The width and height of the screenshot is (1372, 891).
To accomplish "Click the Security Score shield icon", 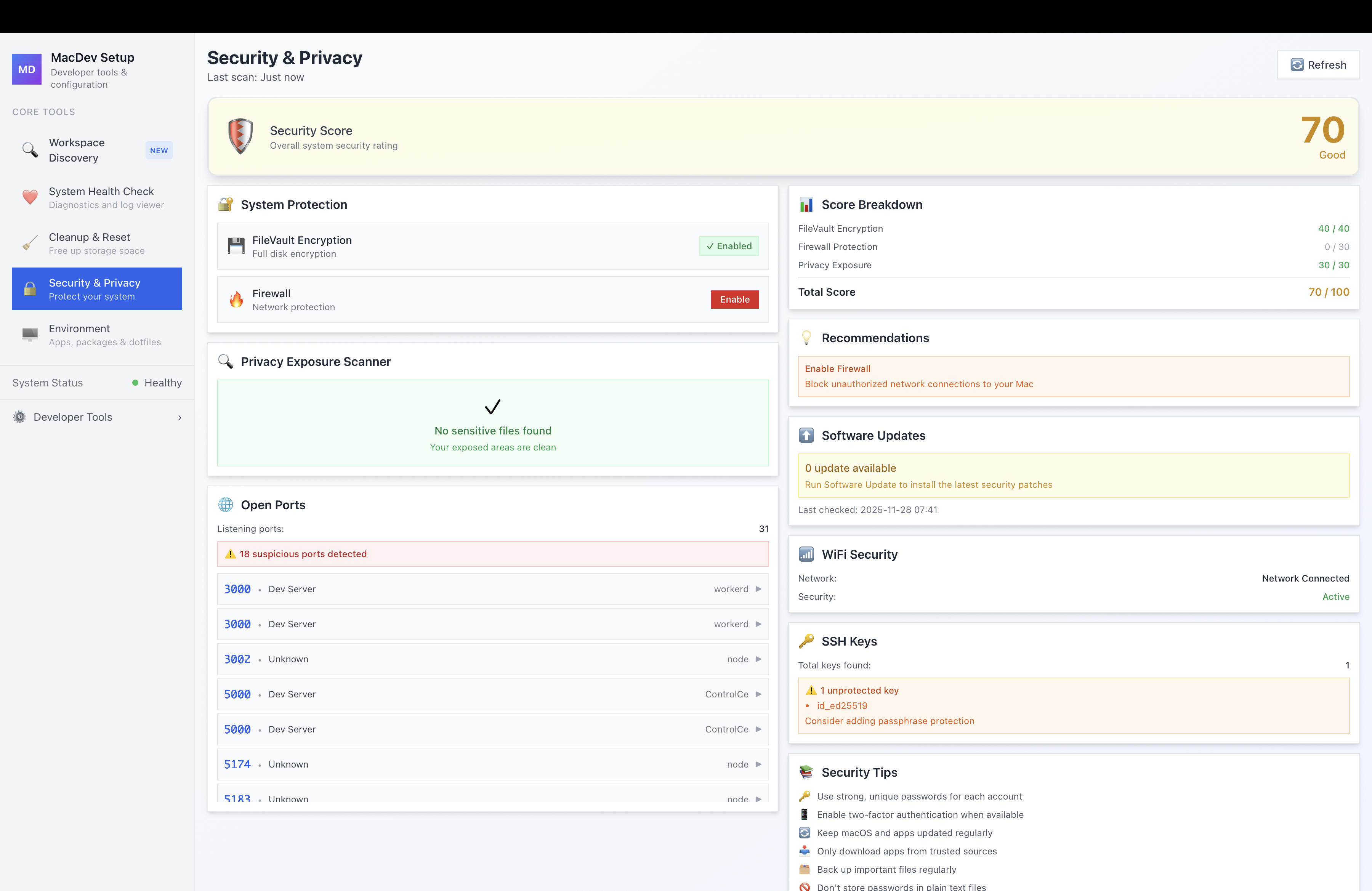I will click(x=240, y=136).
